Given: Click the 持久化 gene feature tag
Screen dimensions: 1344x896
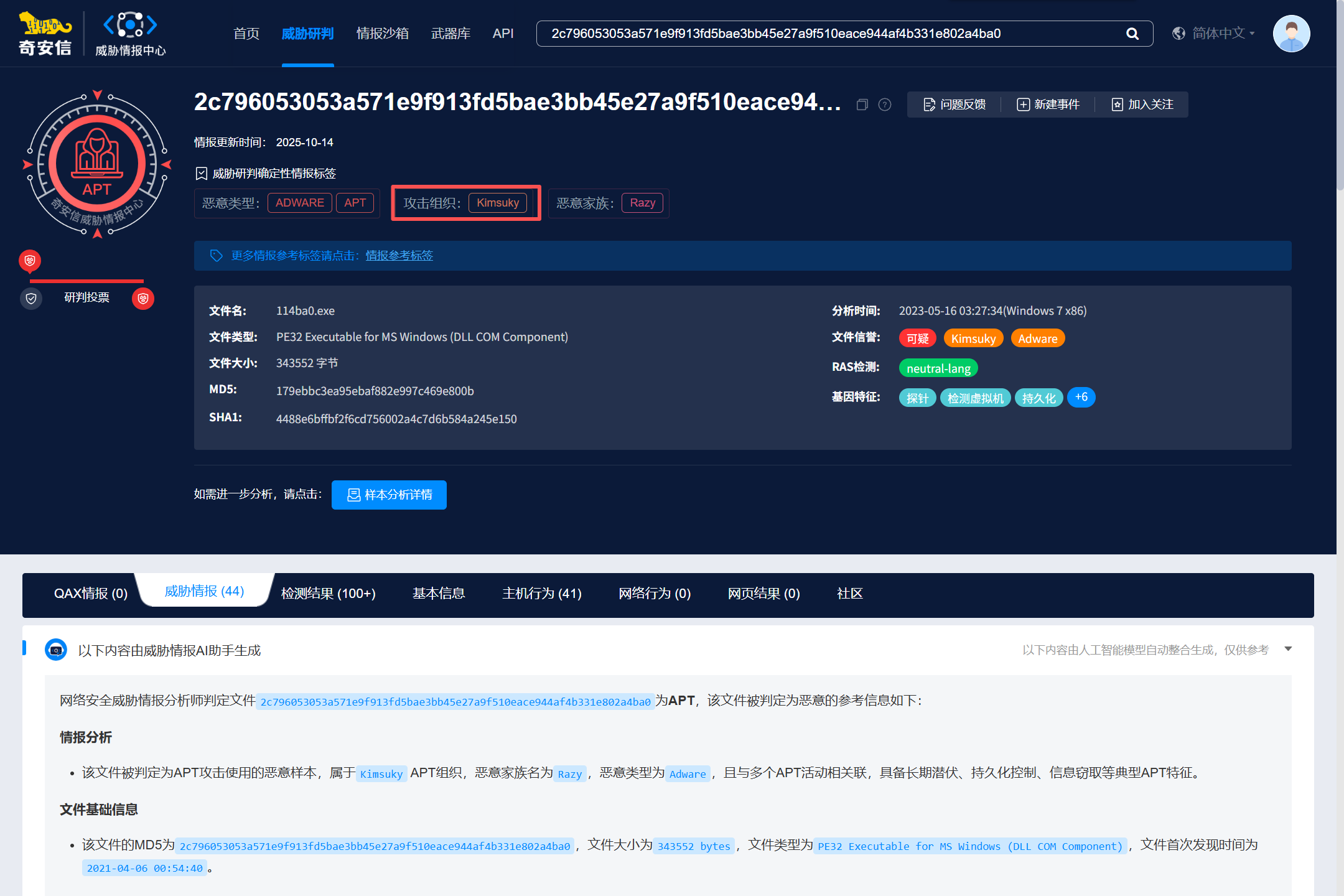Looking at the screenshot, I should (1039, 398).
